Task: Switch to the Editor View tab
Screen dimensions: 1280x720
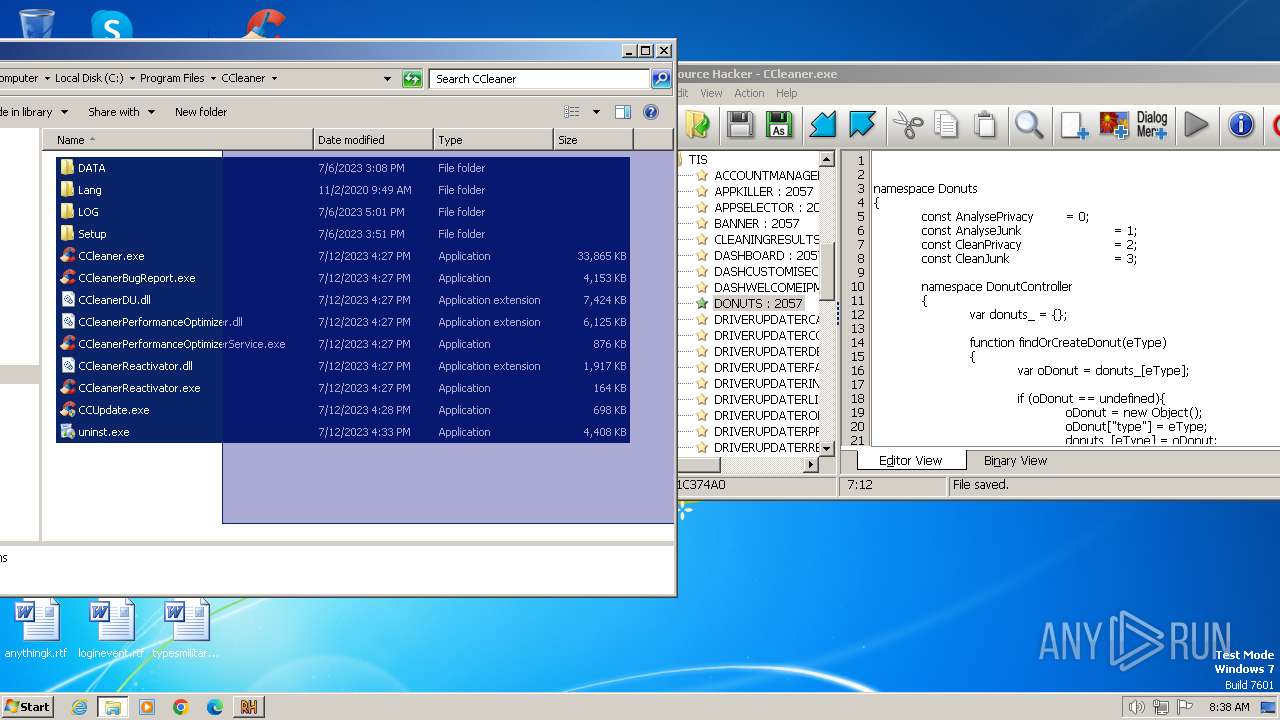Action: click(x=910, y=460)
